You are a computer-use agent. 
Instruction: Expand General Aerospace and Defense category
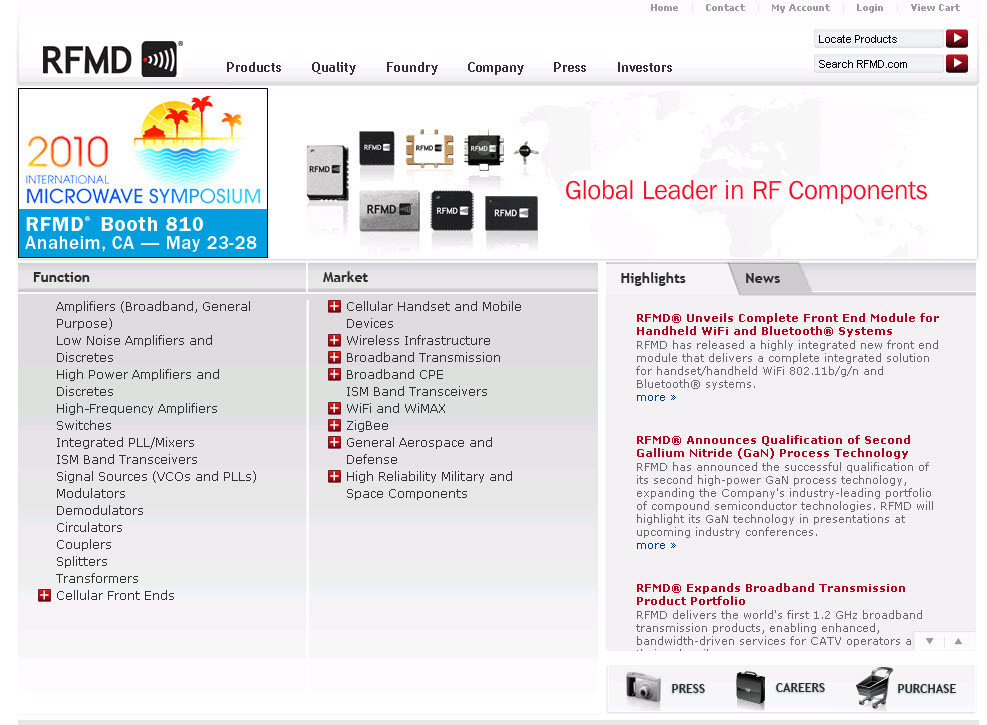pos(334,442)
